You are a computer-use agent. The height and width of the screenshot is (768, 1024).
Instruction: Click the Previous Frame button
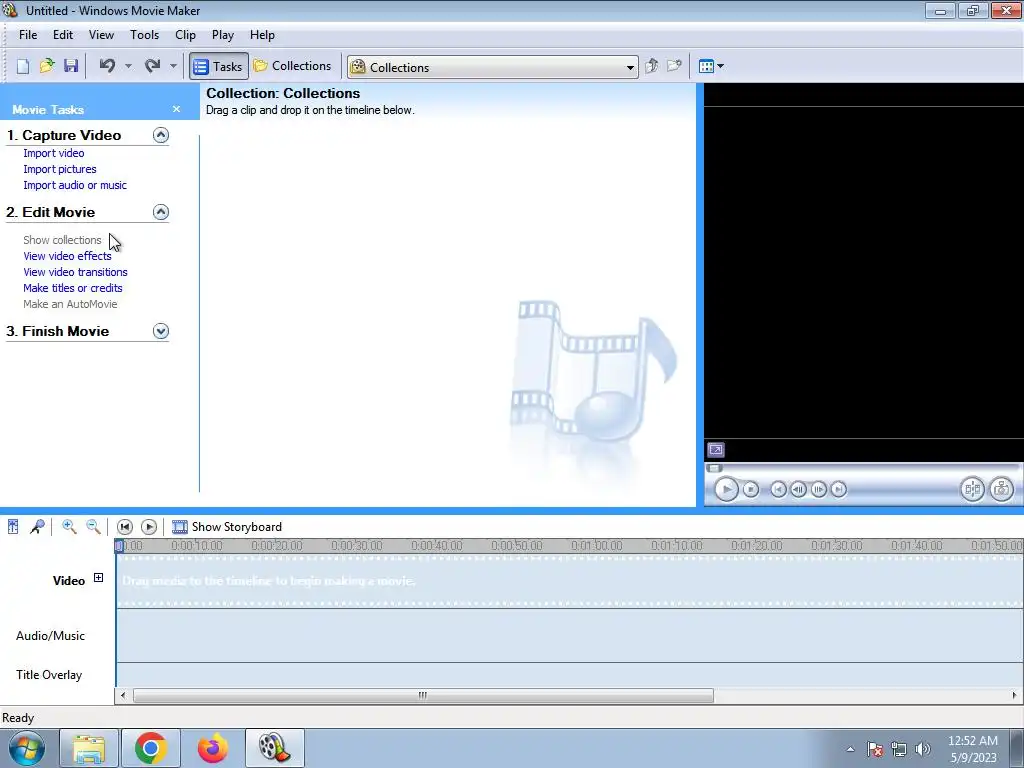click(x=798, y=489)
